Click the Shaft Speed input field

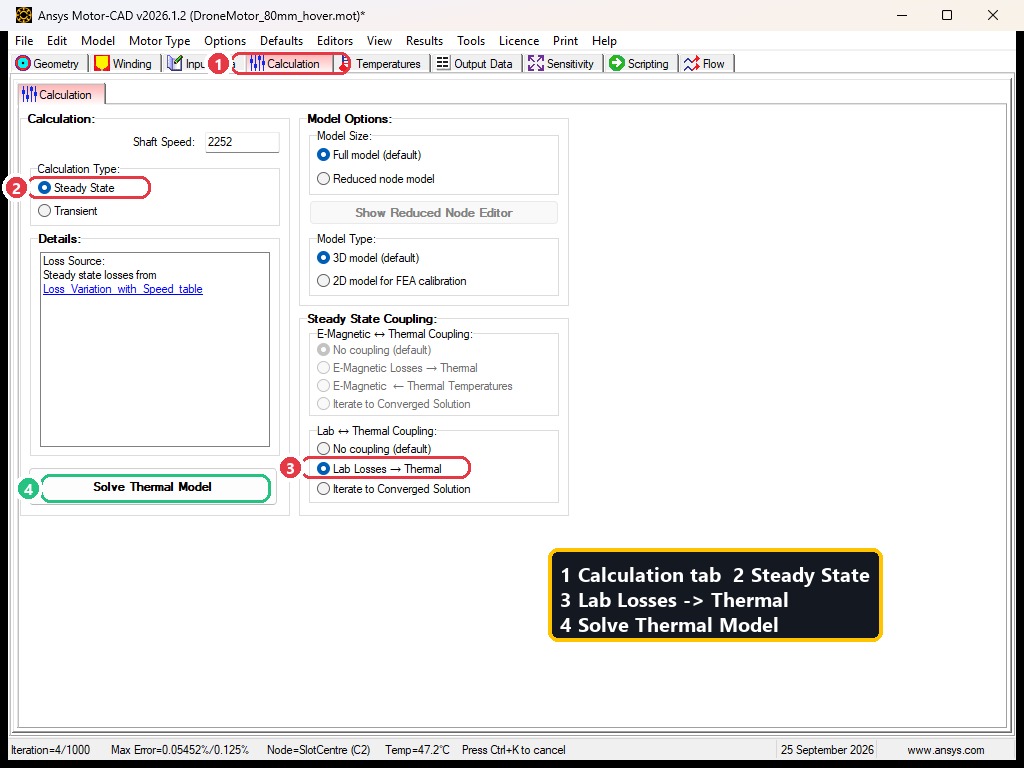click(x=242, y=142)
